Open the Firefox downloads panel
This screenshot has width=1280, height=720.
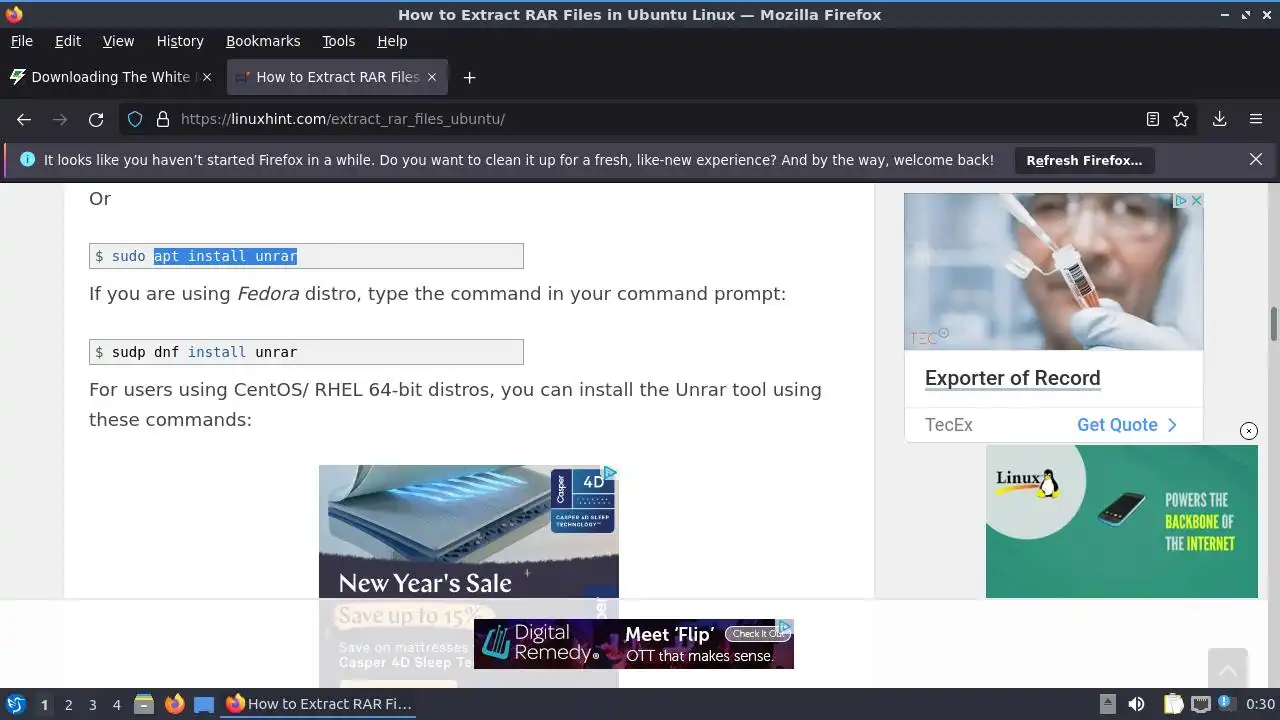(x=1220, y=119)
